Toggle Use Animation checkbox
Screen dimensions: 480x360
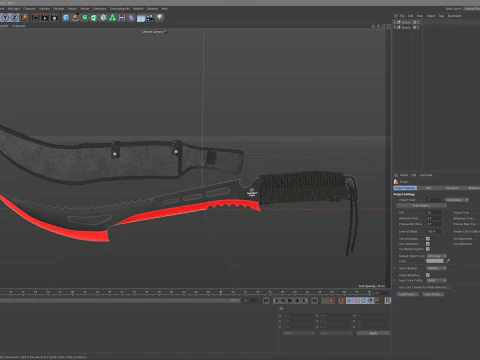coord(428,239)
